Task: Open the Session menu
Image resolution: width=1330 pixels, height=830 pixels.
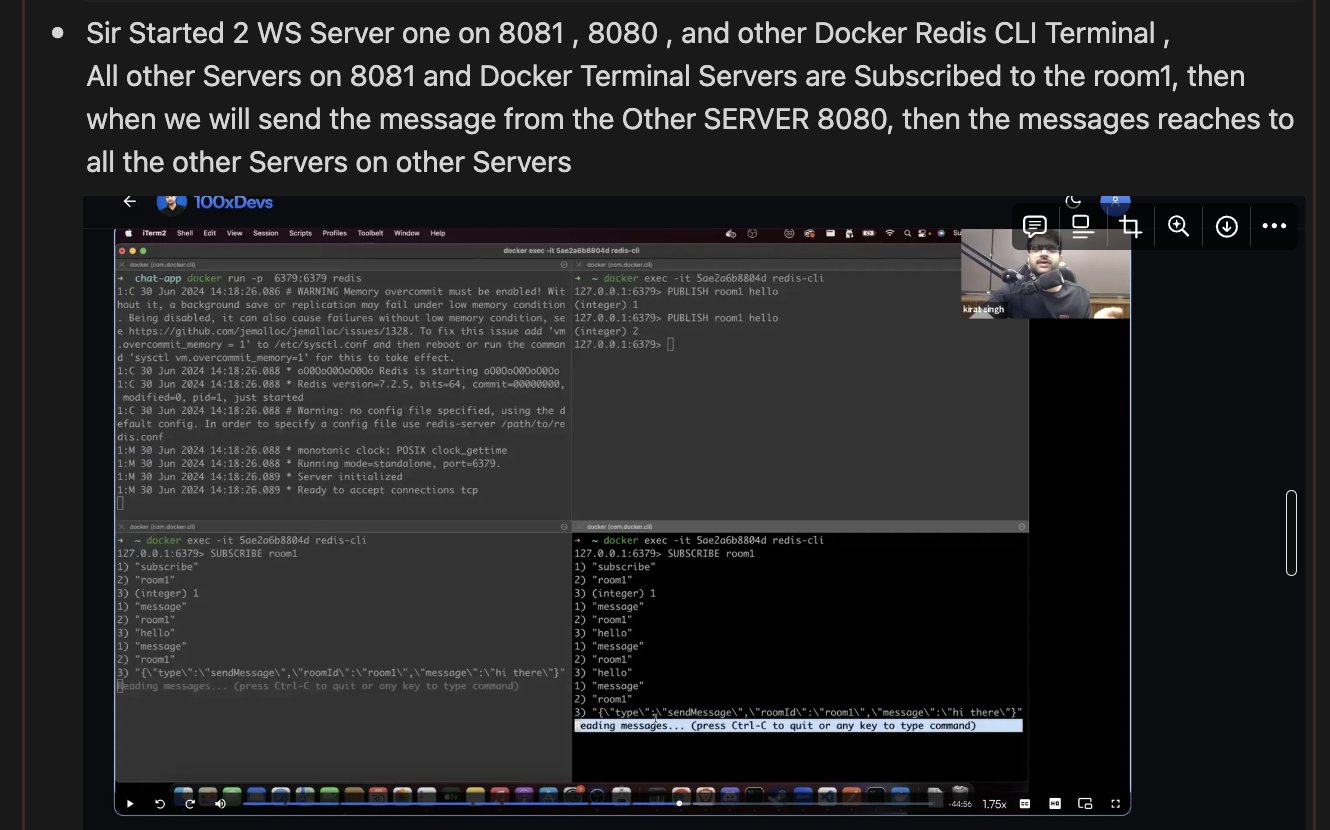Action: [266, 233]
